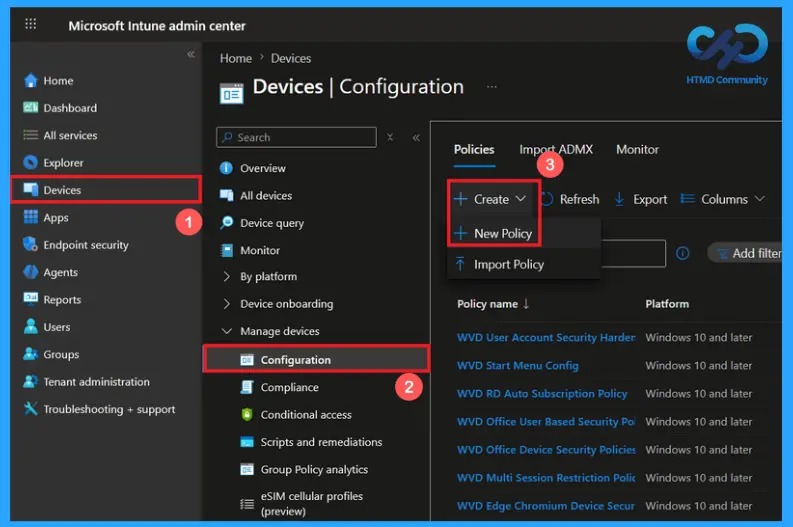Click the All devices icon in submenu
This screenshot has width=793, height=527.
pos(227,195)
